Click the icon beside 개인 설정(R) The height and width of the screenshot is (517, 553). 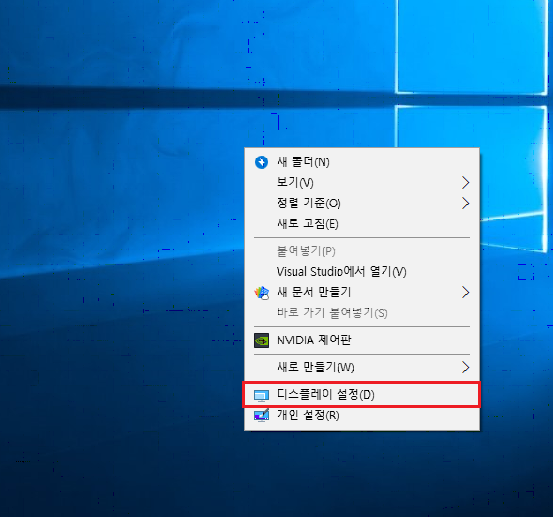[x=261, y=415]
